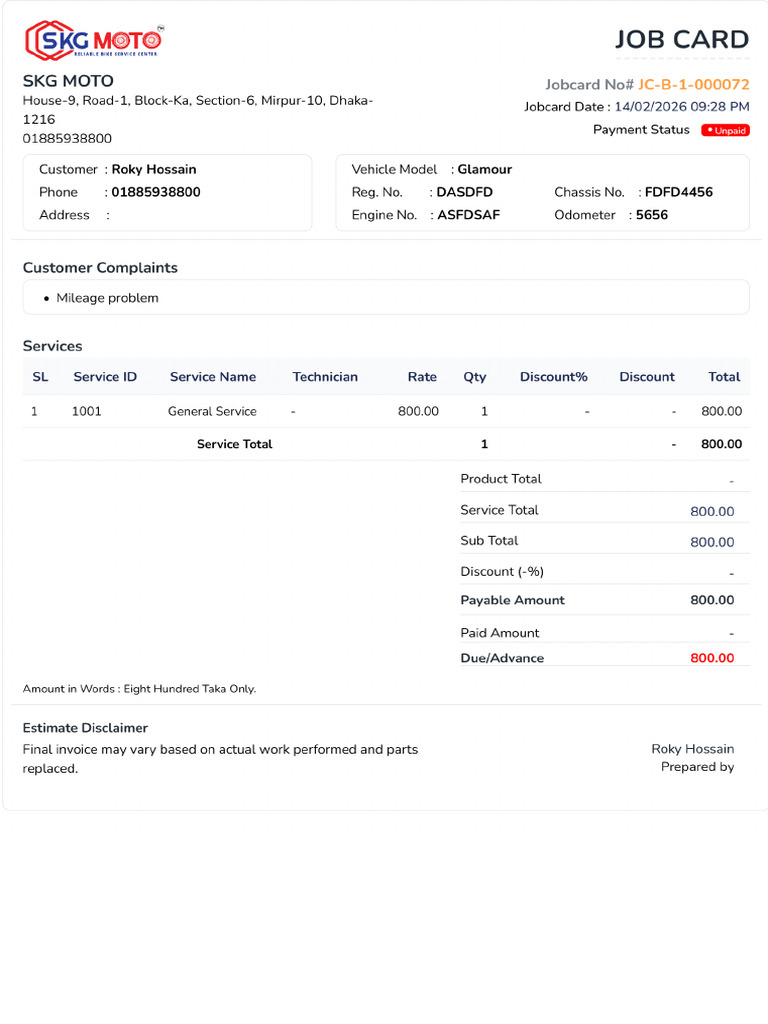This screenshot has width=768, height=1024.
Task: Select customer phone number 01885938800
Action: point(156,192)
